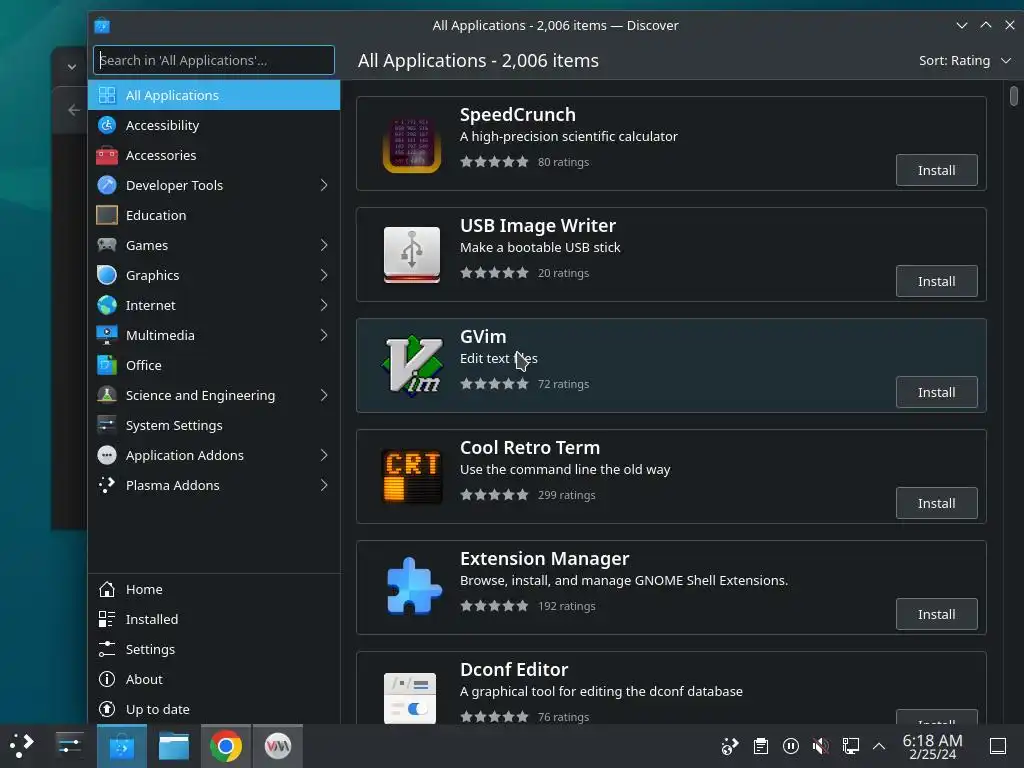Install SpeedCrunch
The image size is (1024, 768).
tap(936, 170)
